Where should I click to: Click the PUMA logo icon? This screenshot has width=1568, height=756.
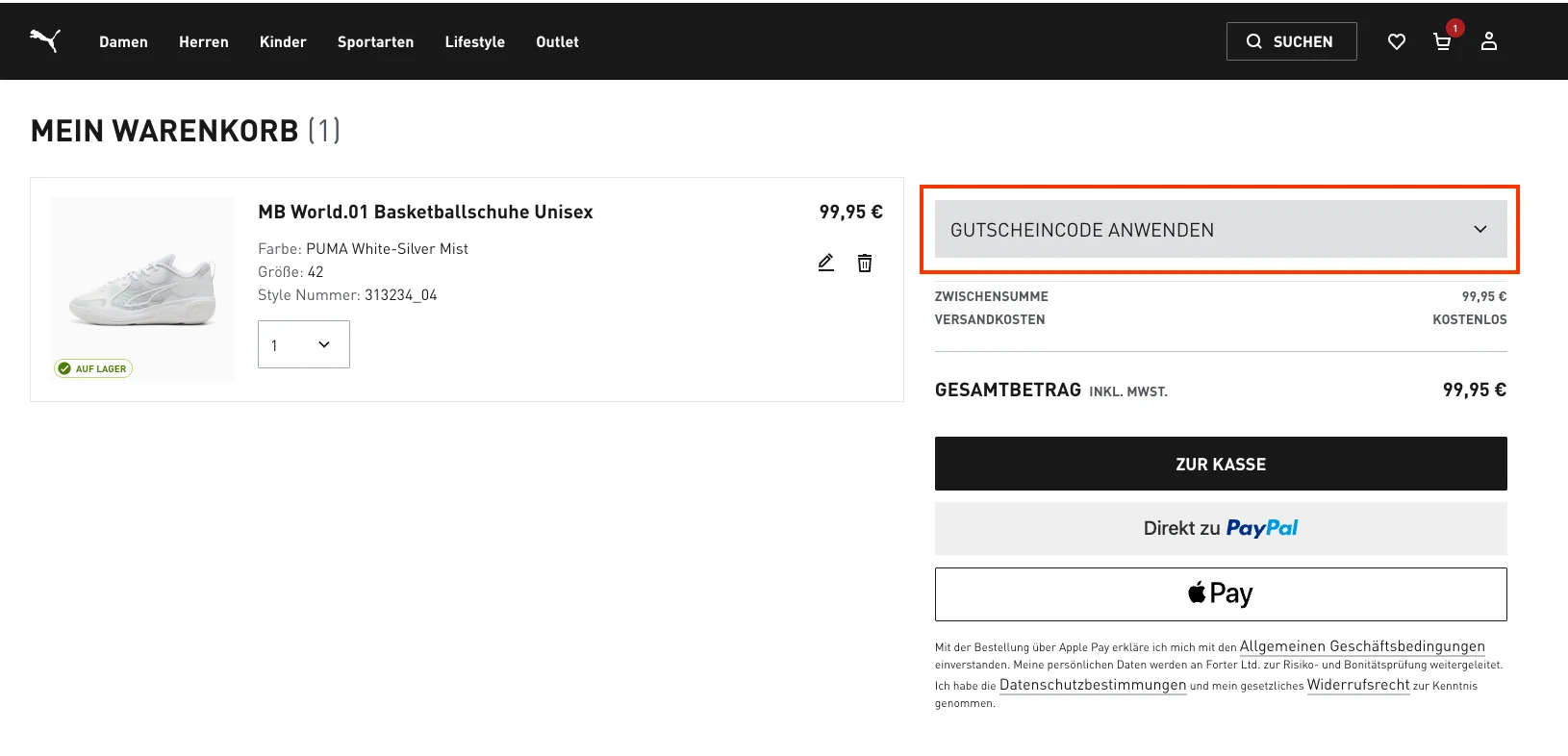click(x=44, y=40)
